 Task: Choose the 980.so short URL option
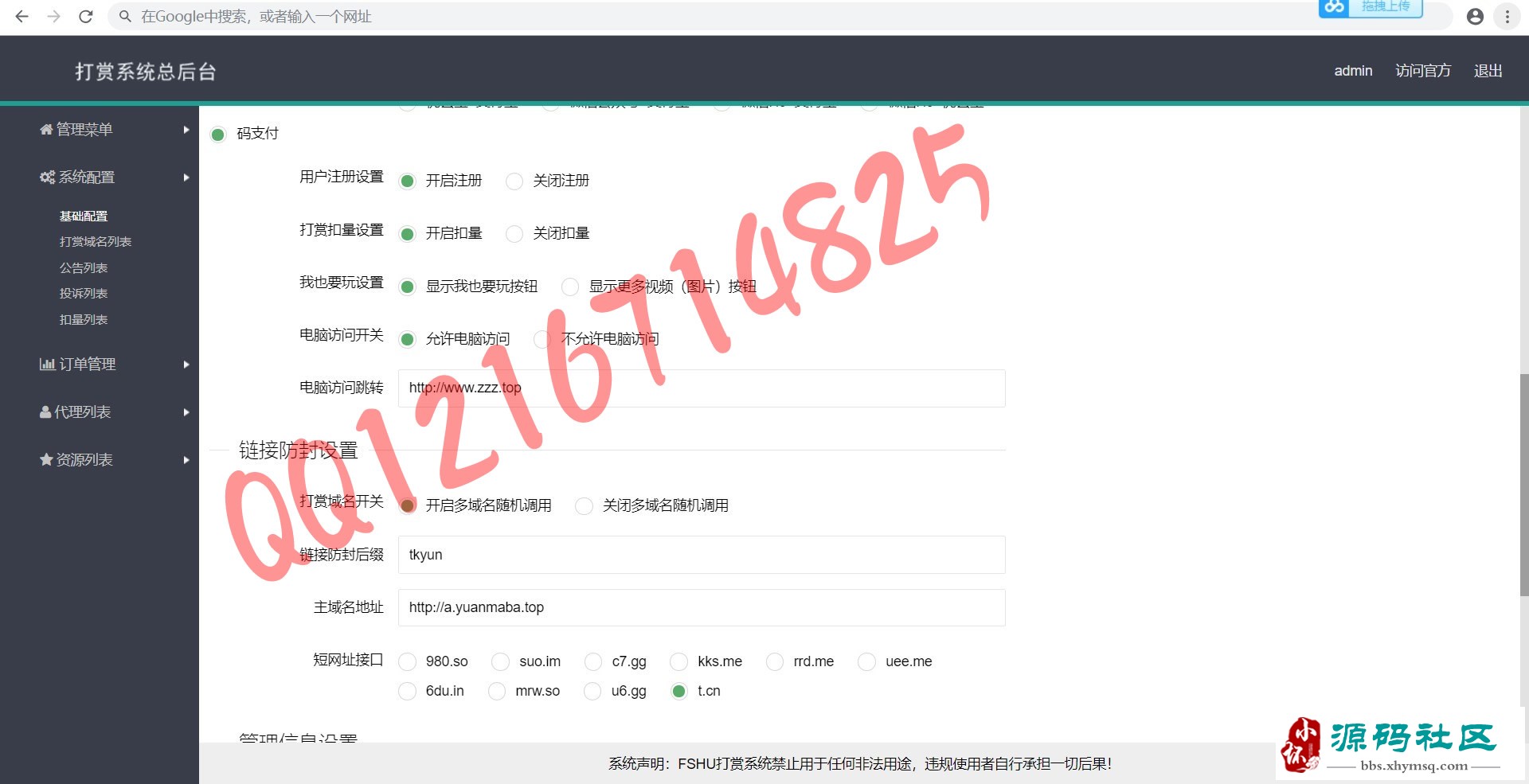click(x=407, y=661)
